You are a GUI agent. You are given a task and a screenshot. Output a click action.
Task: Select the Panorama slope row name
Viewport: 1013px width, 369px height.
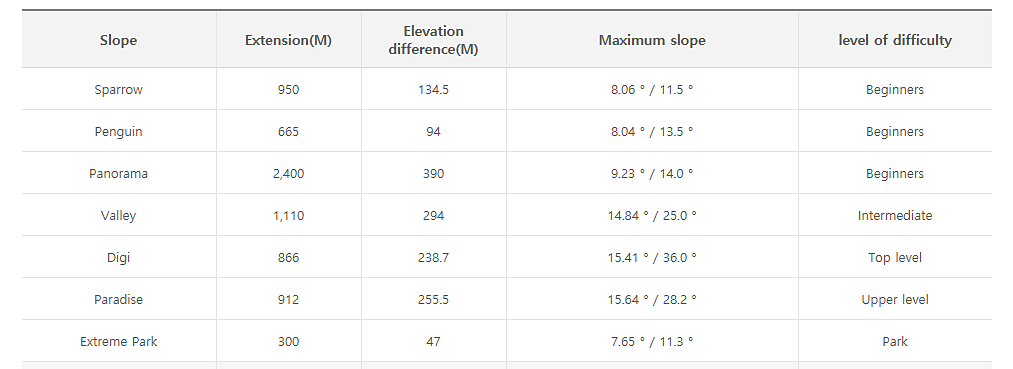(x=118, y=174)
